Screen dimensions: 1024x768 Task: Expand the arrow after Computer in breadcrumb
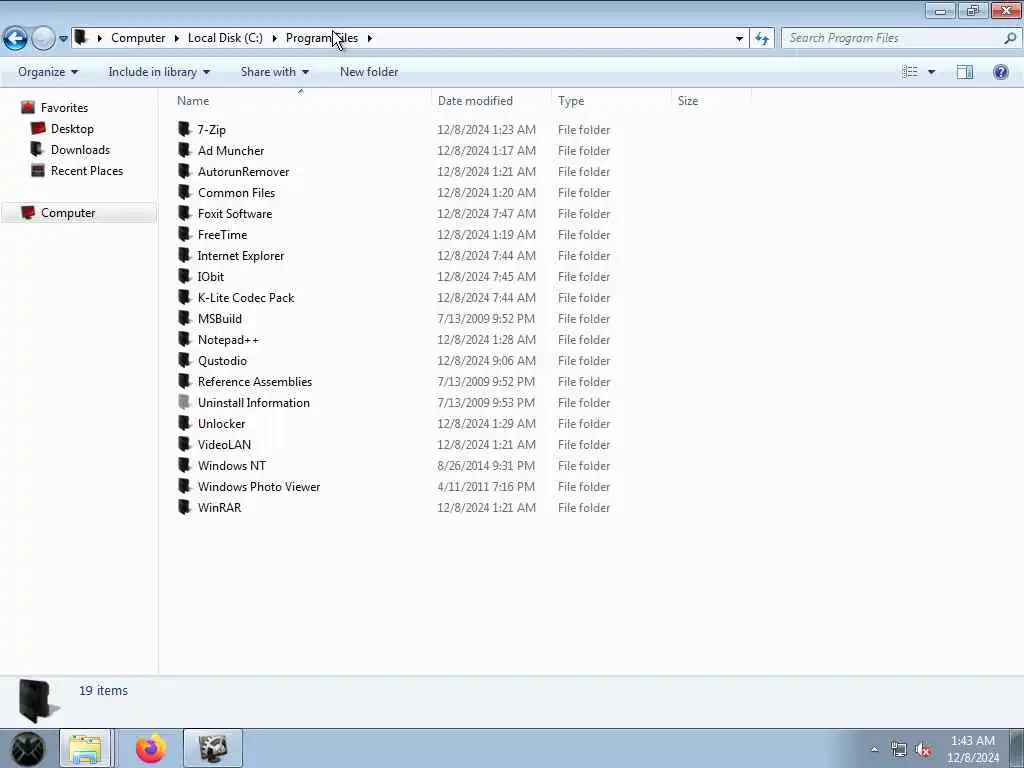tap(177, 39)
